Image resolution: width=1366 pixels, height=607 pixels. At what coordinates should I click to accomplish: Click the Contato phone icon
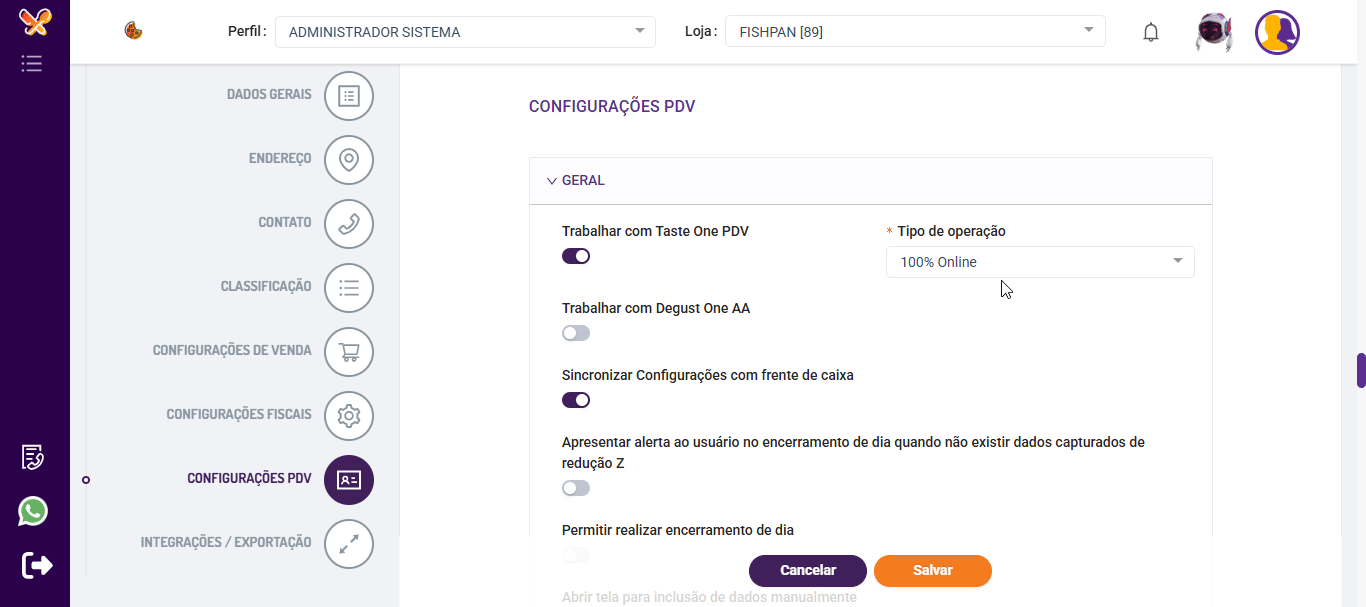[x=349, y=224]
